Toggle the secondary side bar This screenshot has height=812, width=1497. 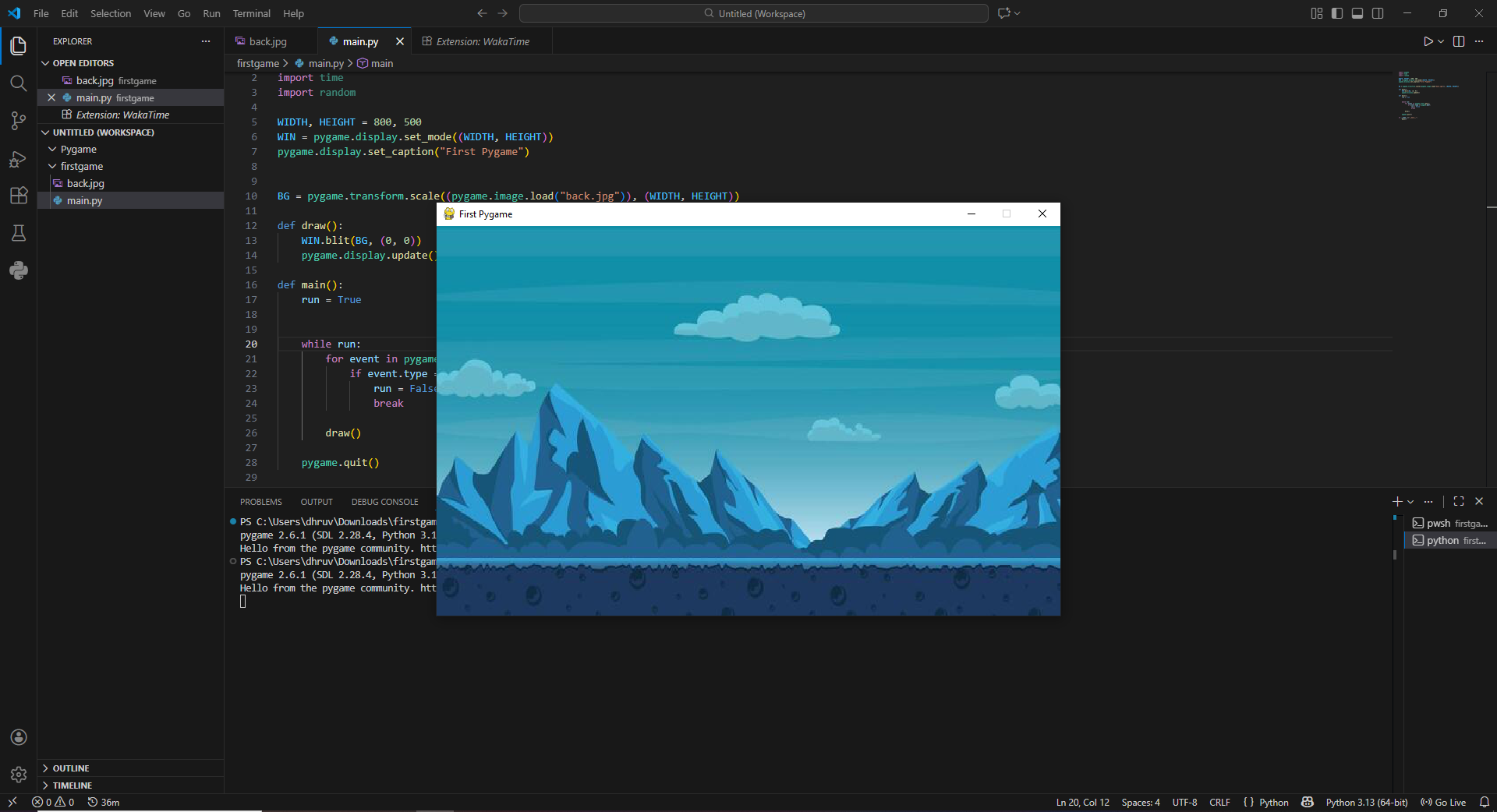pyautogui.click(x=1378, y=13)
